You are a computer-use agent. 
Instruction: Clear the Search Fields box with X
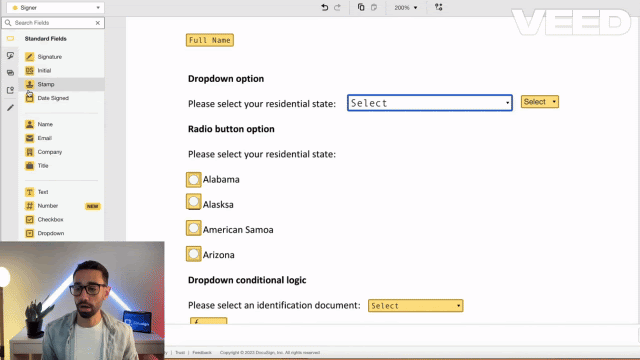(x=98, y=23)
